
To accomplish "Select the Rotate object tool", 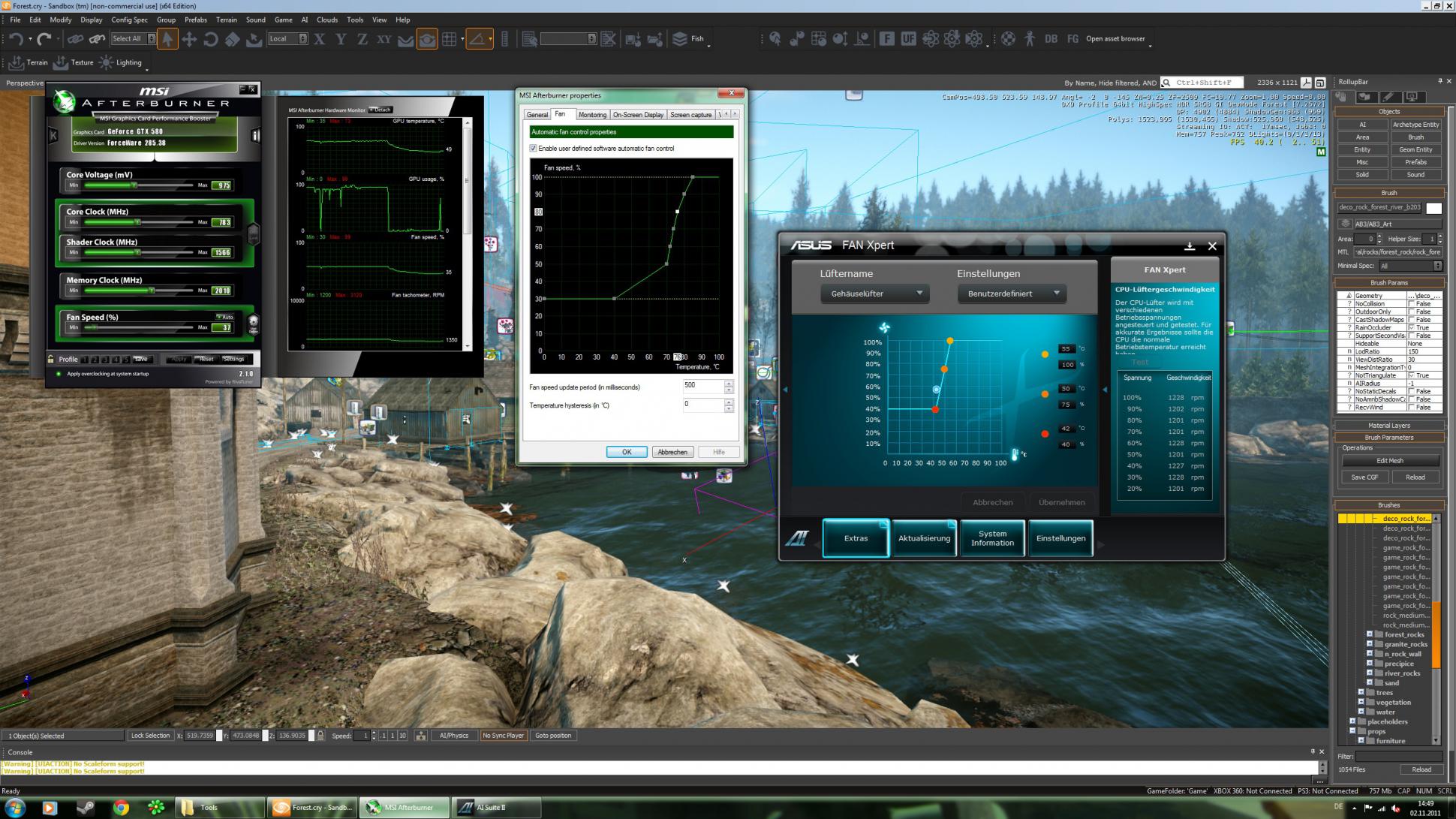I will [211, 39].
